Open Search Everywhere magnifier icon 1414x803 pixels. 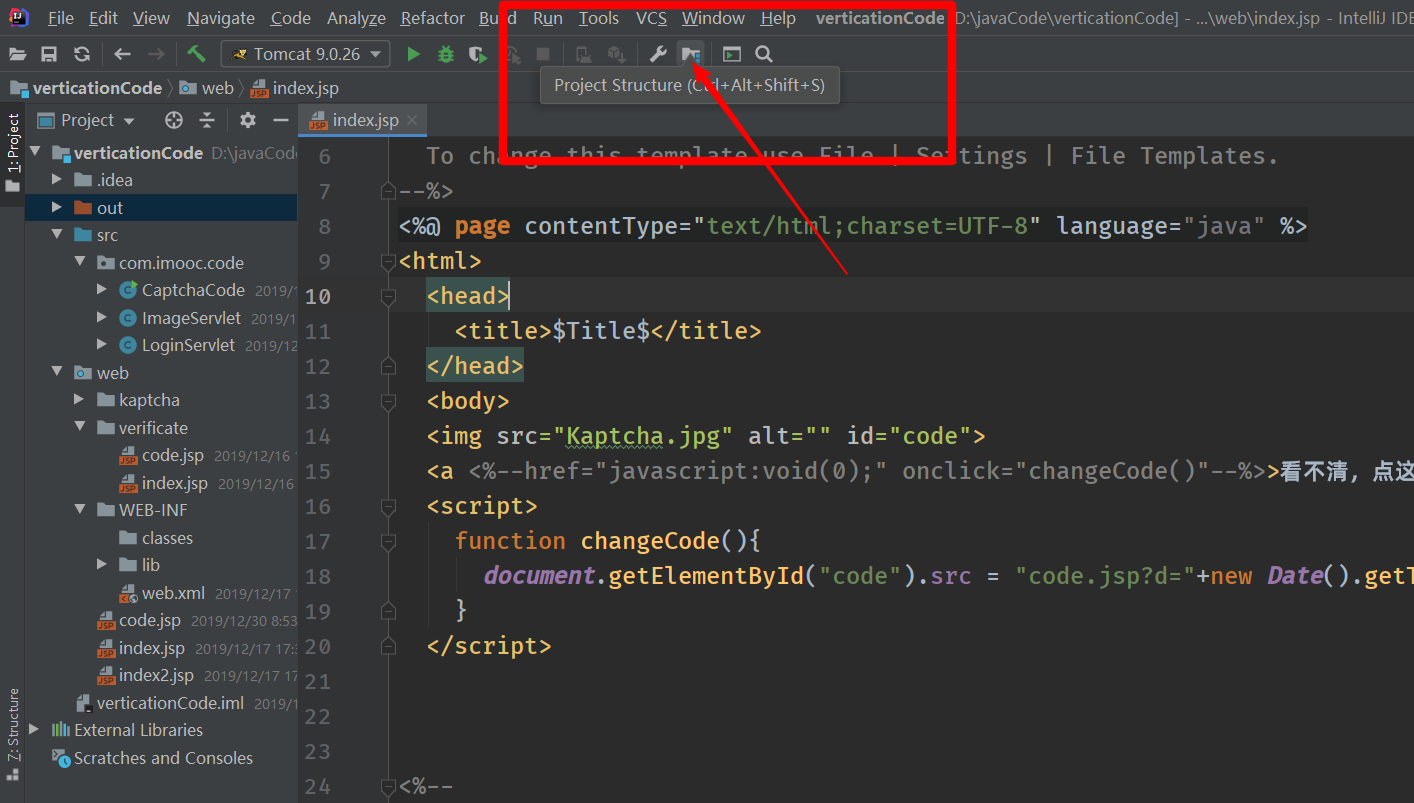pyautogui.click(x=764, y=54)
